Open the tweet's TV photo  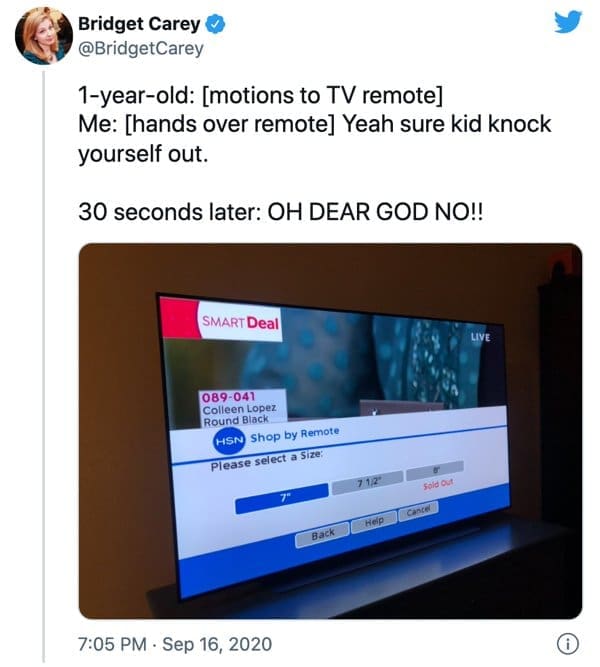coord(330,431)
